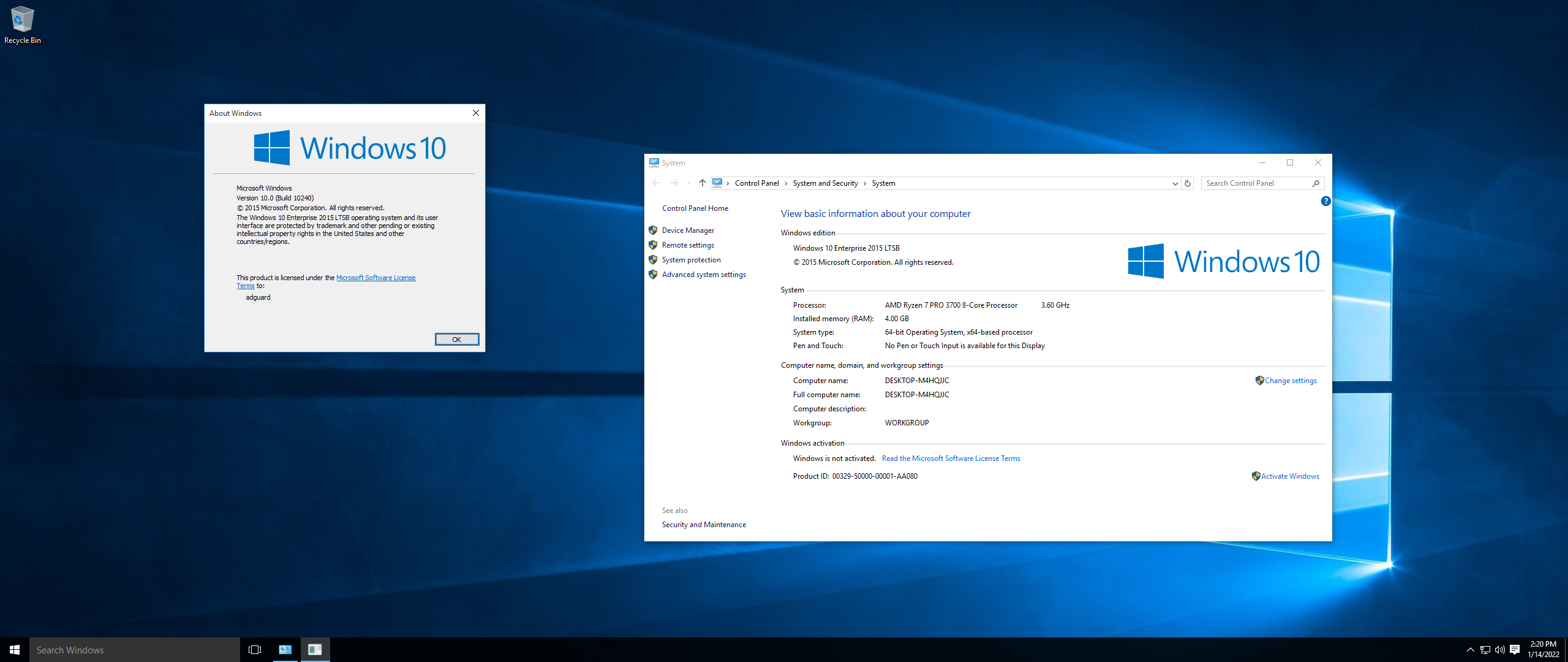
Task: Click the System protection shield icon
Action: pyautogui.click(x=653, y=260)
